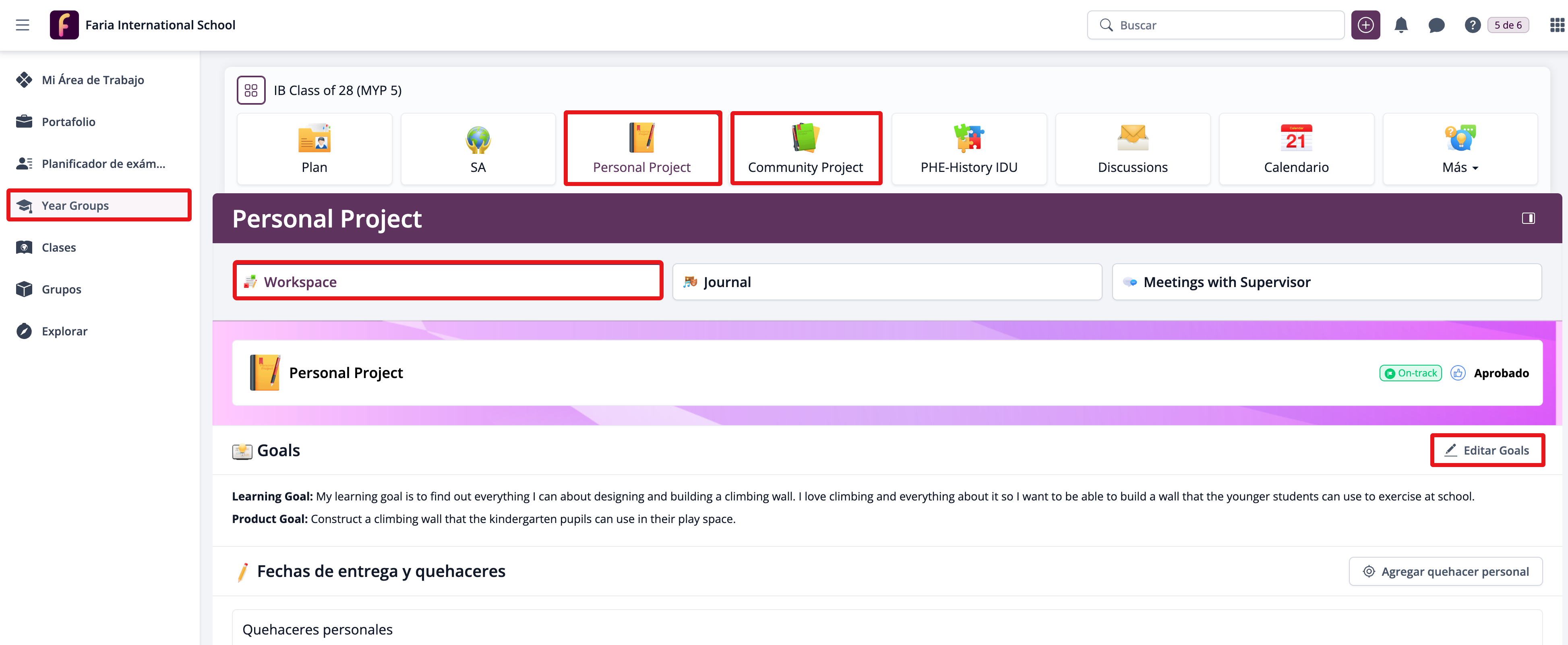
Task: Click the Buscar search field
Action: click(x=1216, y=25)
